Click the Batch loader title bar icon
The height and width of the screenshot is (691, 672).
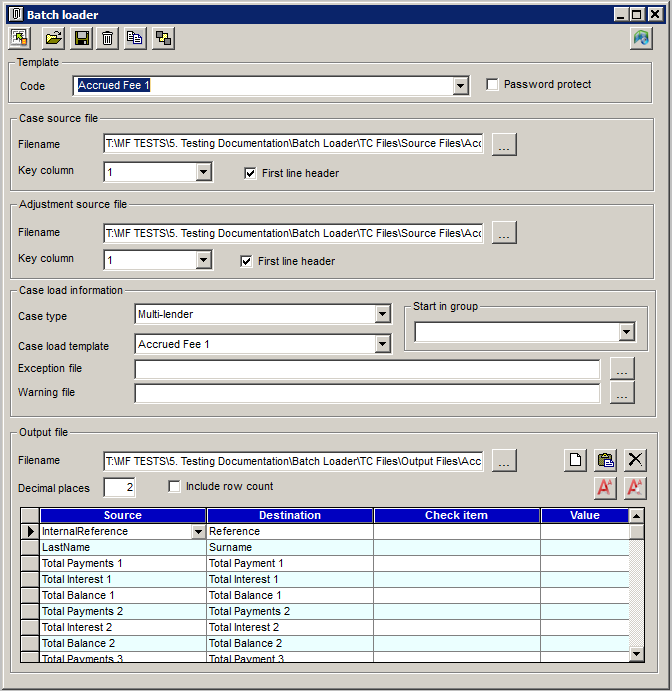[16, 14]
